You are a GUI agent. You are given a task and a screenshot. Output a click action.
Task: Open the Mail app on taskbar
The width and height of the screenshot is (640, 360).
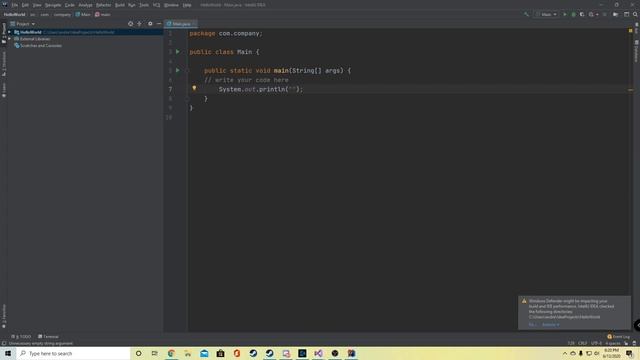(204, 353)
